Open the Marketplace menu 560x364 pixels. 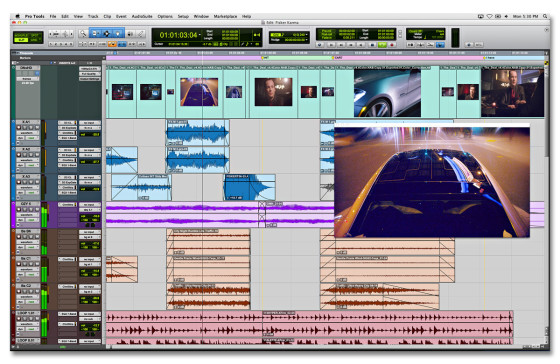click(x=225, y=16)
